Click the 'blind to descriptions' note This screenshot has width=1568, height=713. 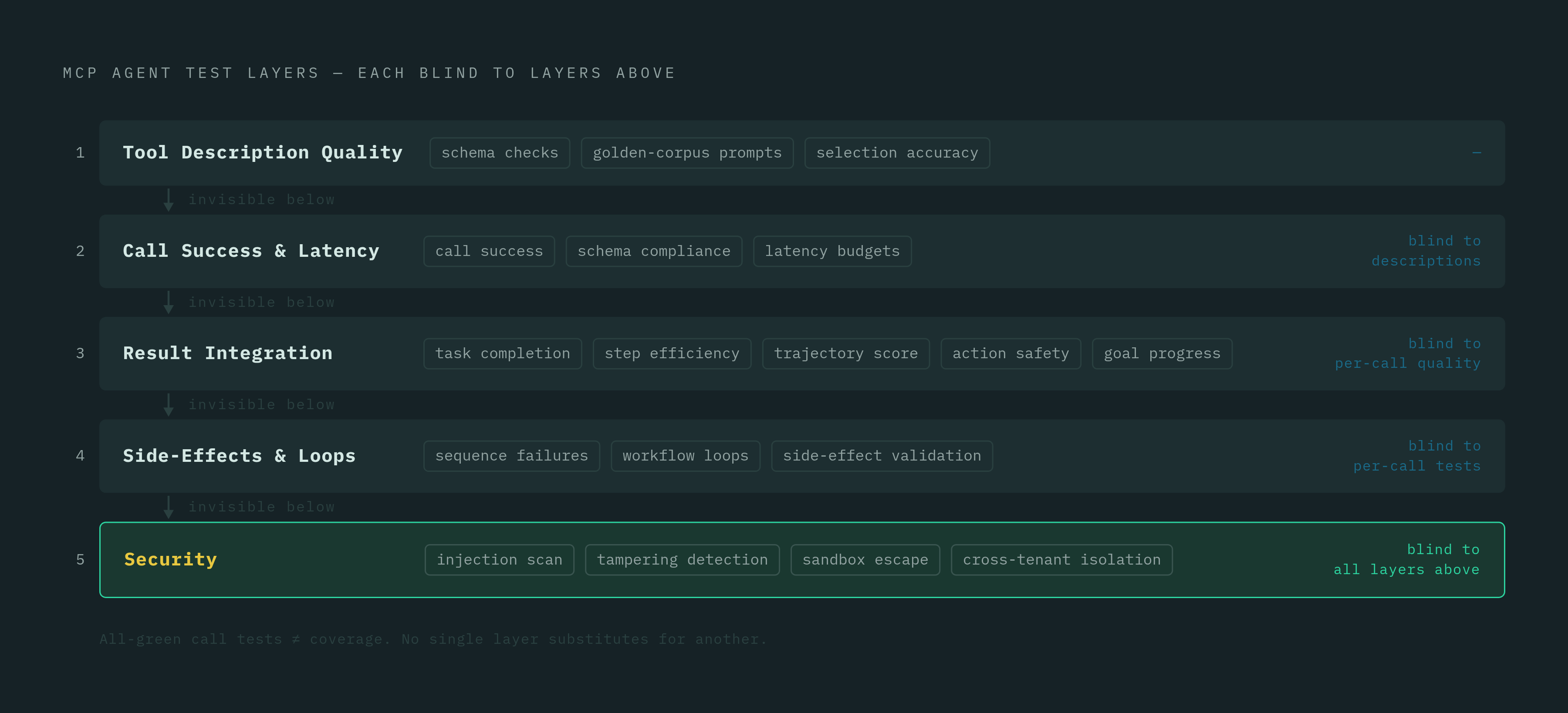pos(1426,251)
